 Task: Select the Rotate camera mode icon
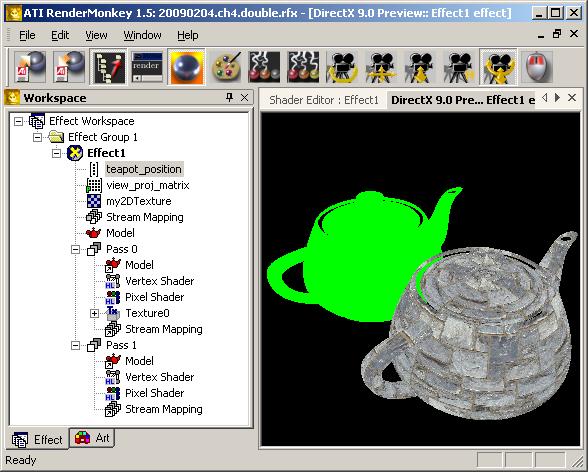(342, 67)
